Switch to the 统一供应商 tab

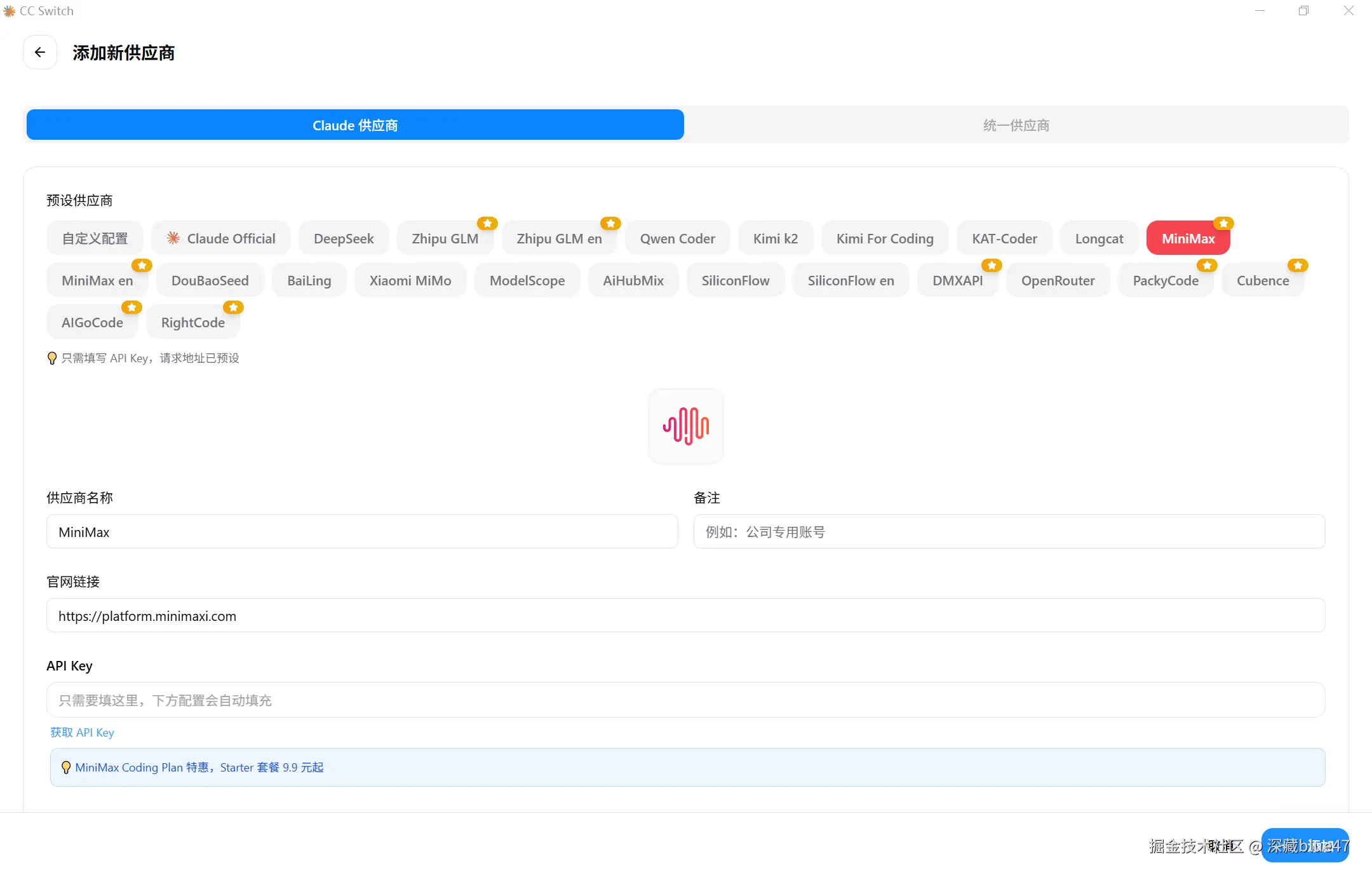pos(1016,125)
